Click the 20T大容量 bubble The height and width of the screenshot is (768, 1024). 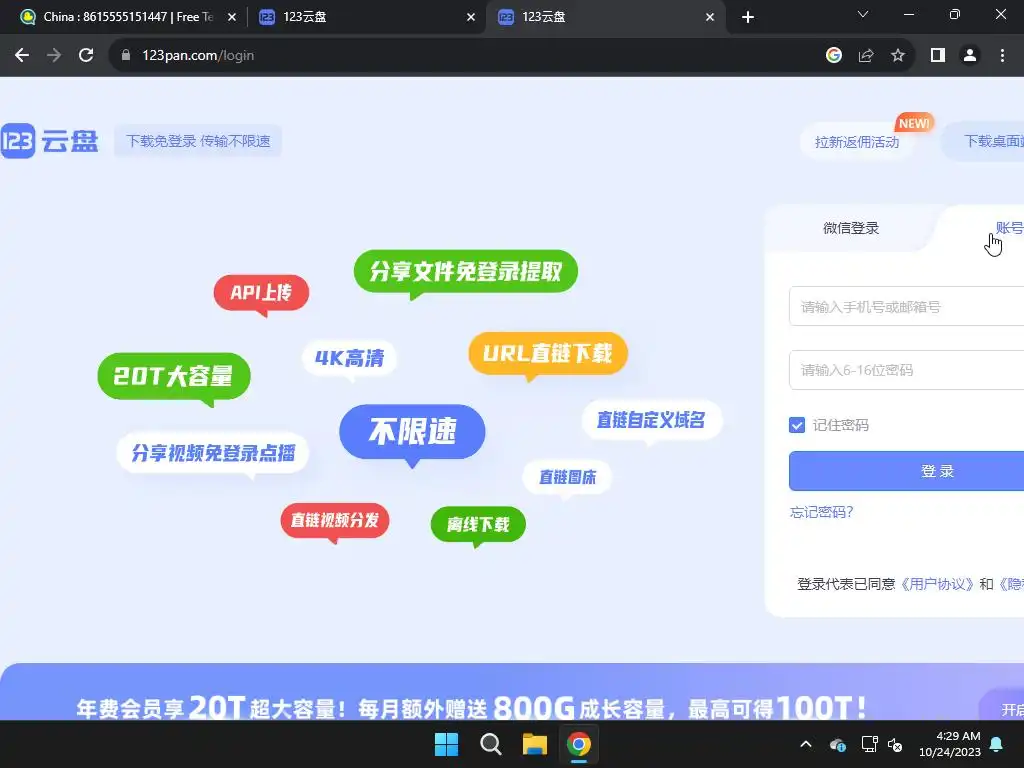point(174,377)
